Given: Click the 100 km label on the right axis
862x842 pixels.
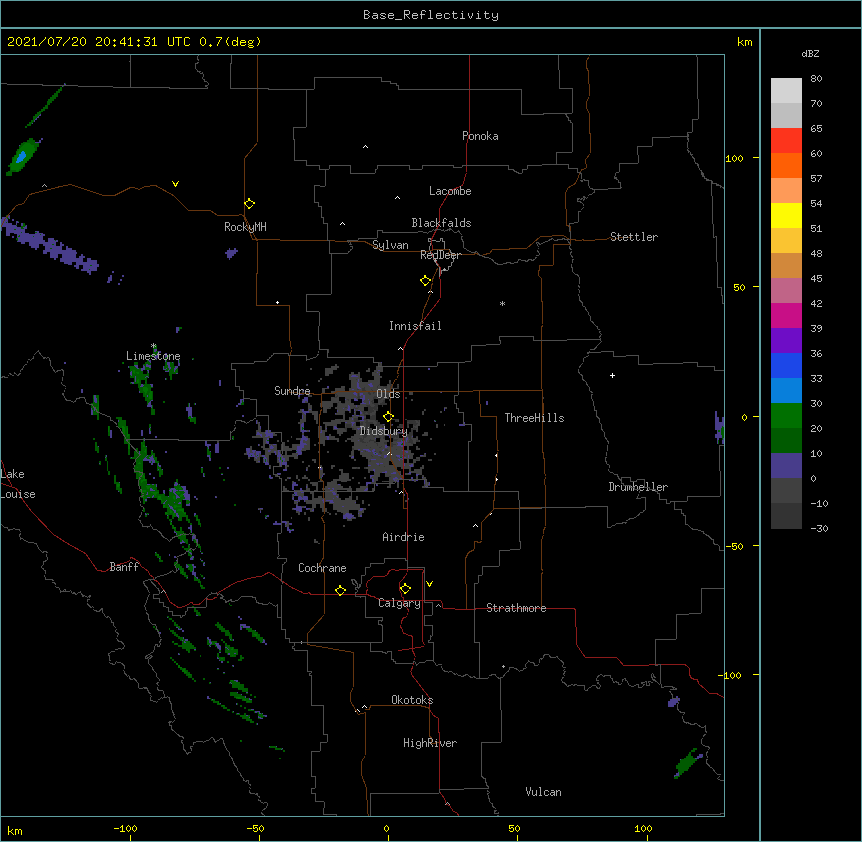Looking at the screenshot, I should (734, 158).
